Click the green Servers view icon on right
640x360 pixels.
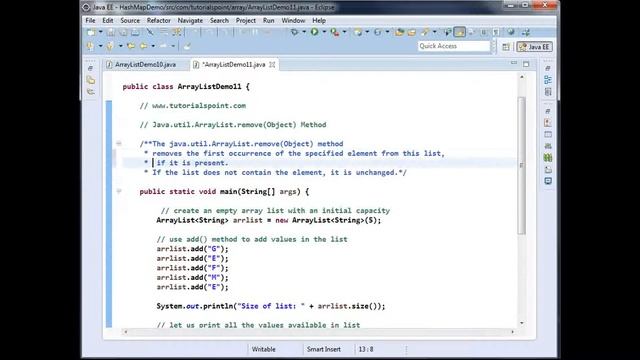pos(548,158)
